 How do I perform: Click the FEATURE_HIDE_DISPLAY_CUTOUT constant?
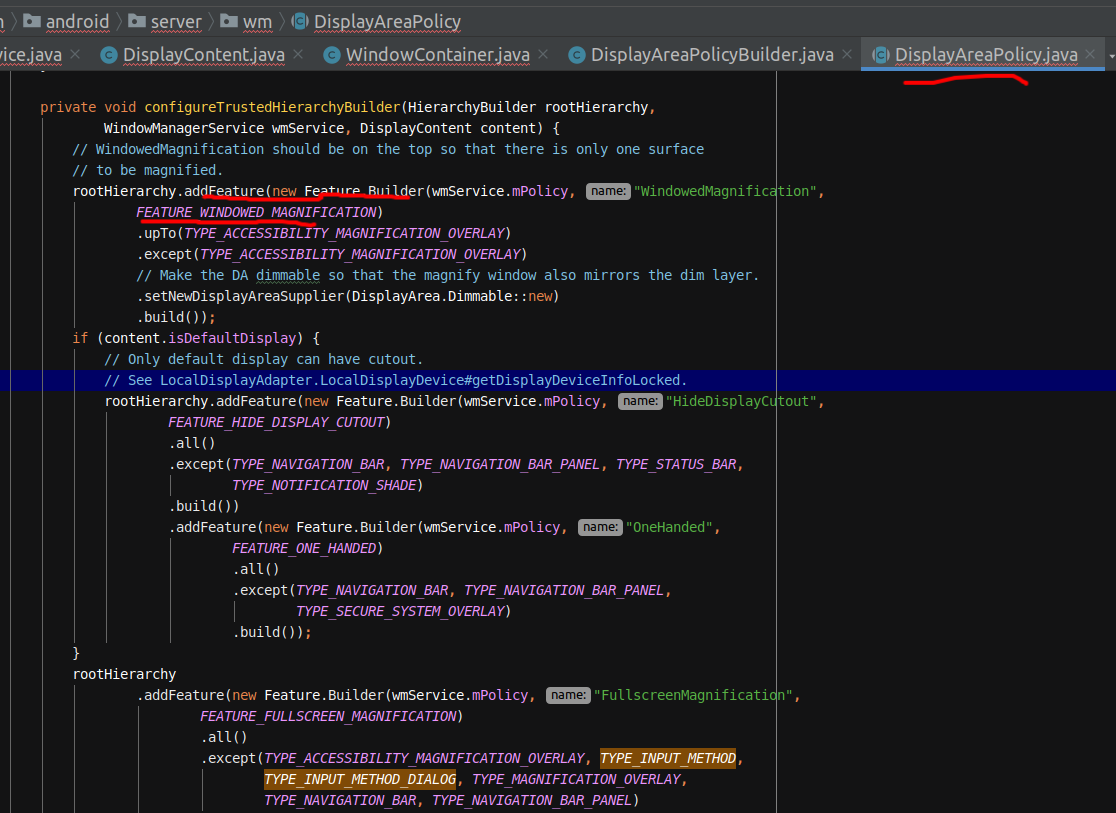coord(276,422)
